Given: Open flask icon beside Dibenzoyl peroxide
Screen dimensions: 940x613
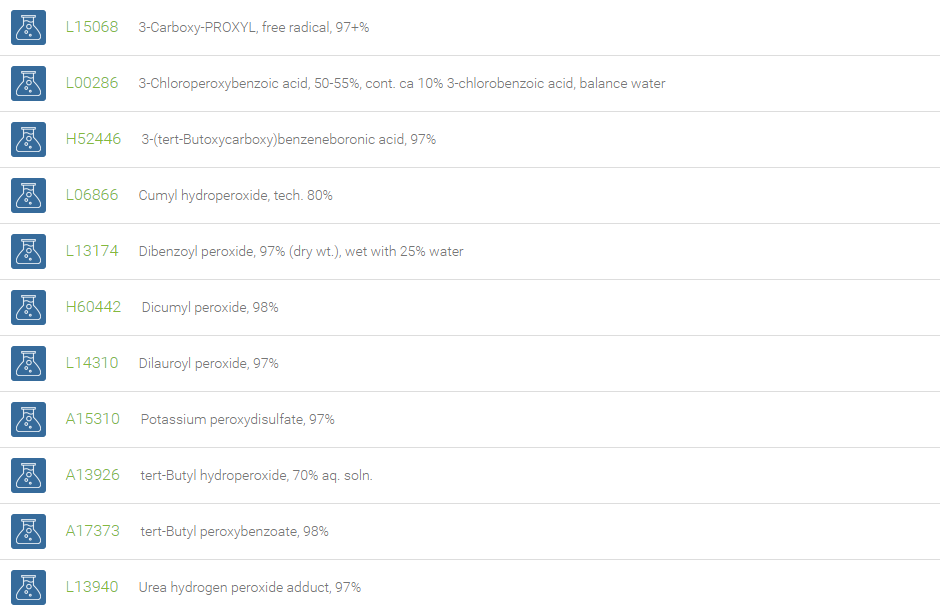Looking at the screenshot, I should tap(28, 252).
